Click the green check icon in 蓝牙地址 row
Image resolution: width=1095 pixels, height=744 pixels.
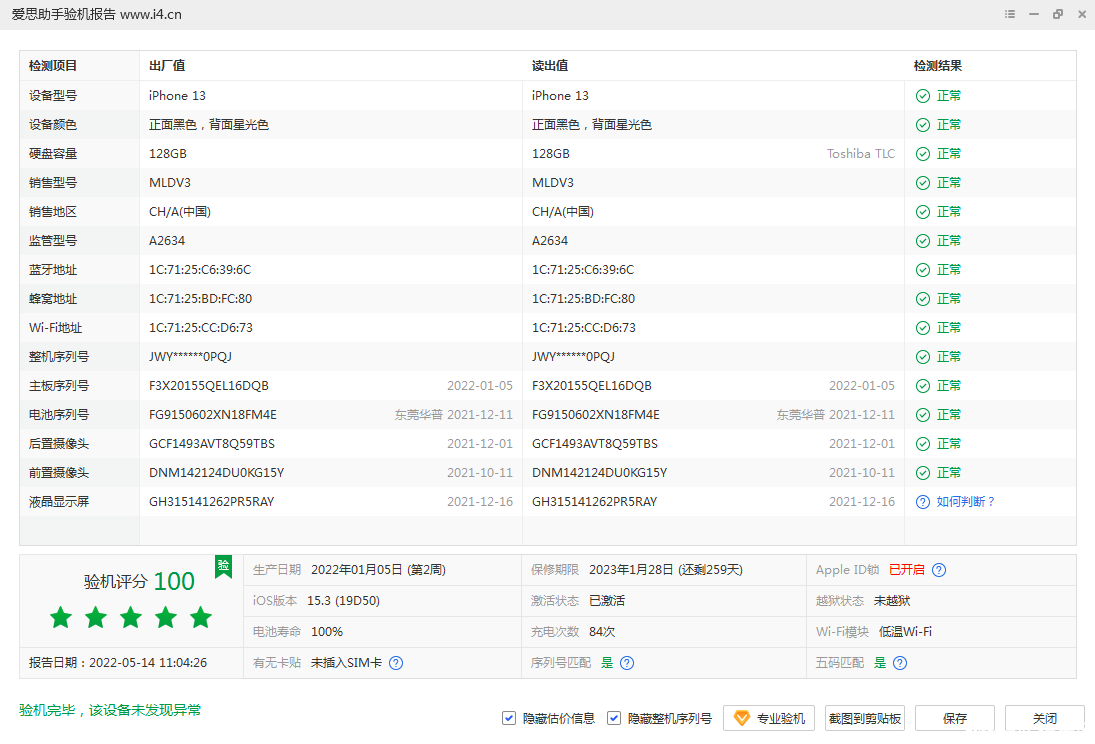click(923, 270)
